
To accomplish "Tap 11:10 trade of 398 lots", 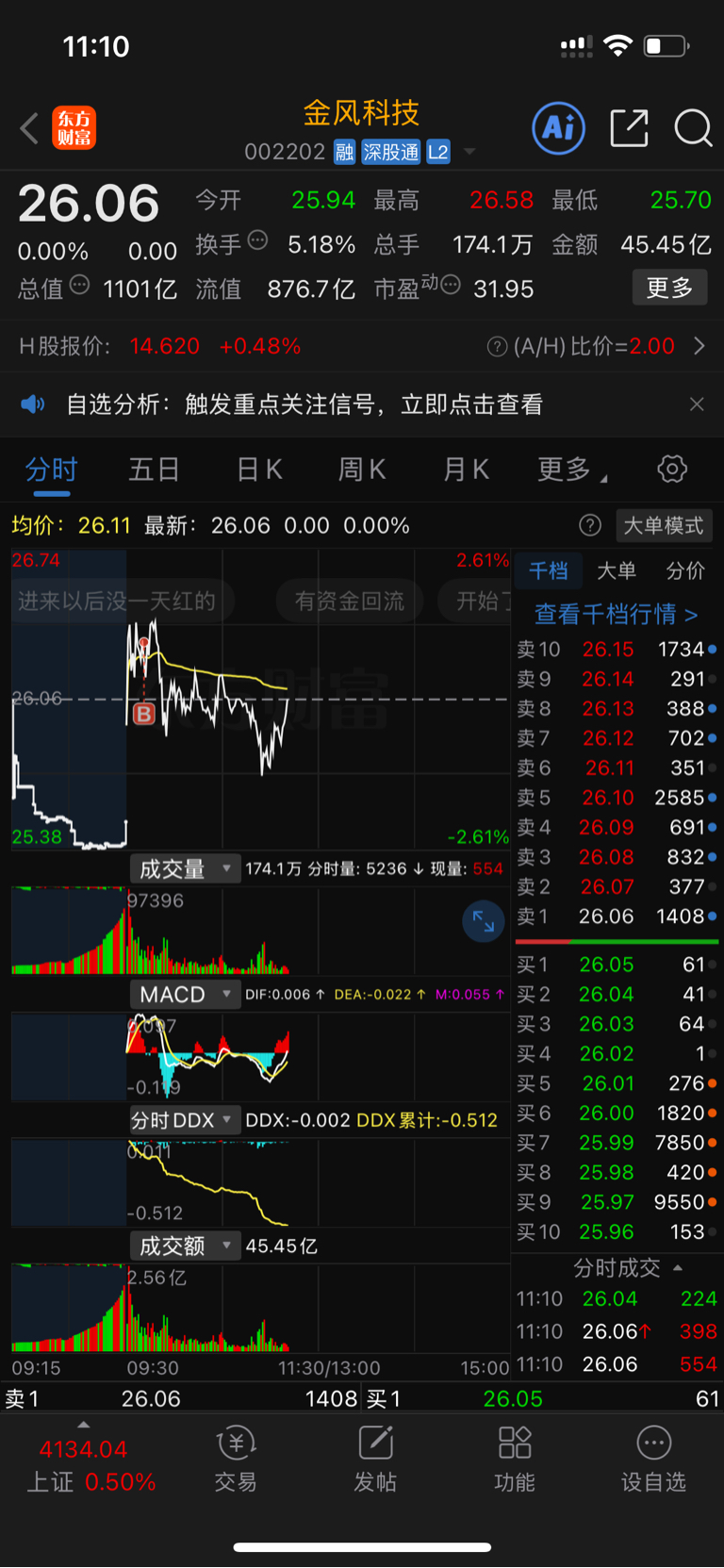I will click(617, 1331).
